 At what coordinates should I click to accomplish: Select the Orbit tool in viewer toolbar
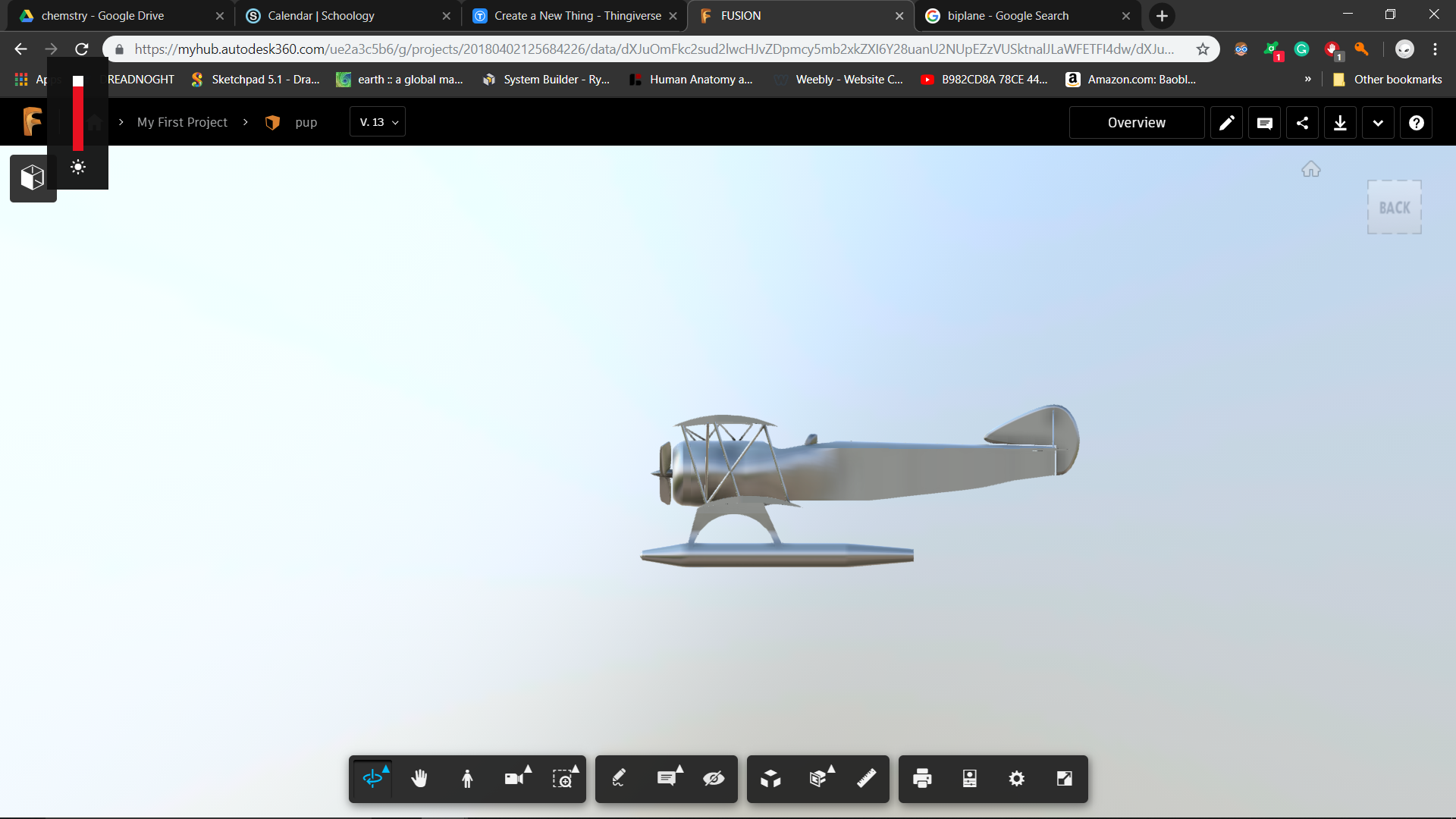point(372,779)
